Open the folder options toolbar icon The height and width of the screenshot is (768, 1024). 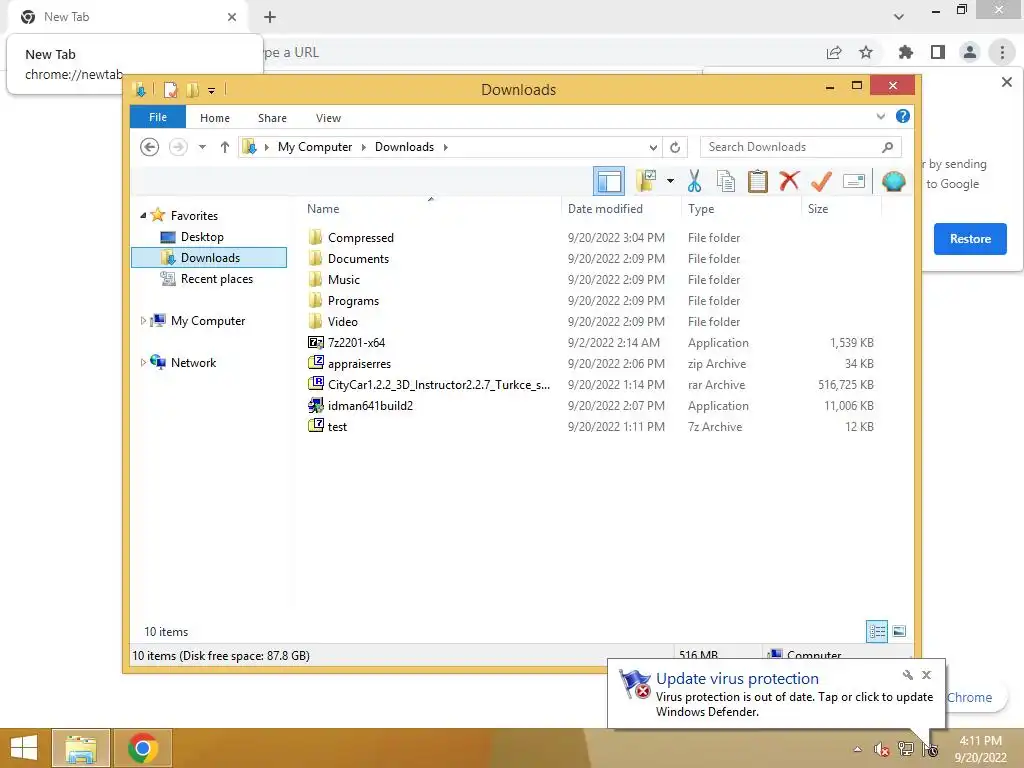pyautogui.click(x=647, y=181)
